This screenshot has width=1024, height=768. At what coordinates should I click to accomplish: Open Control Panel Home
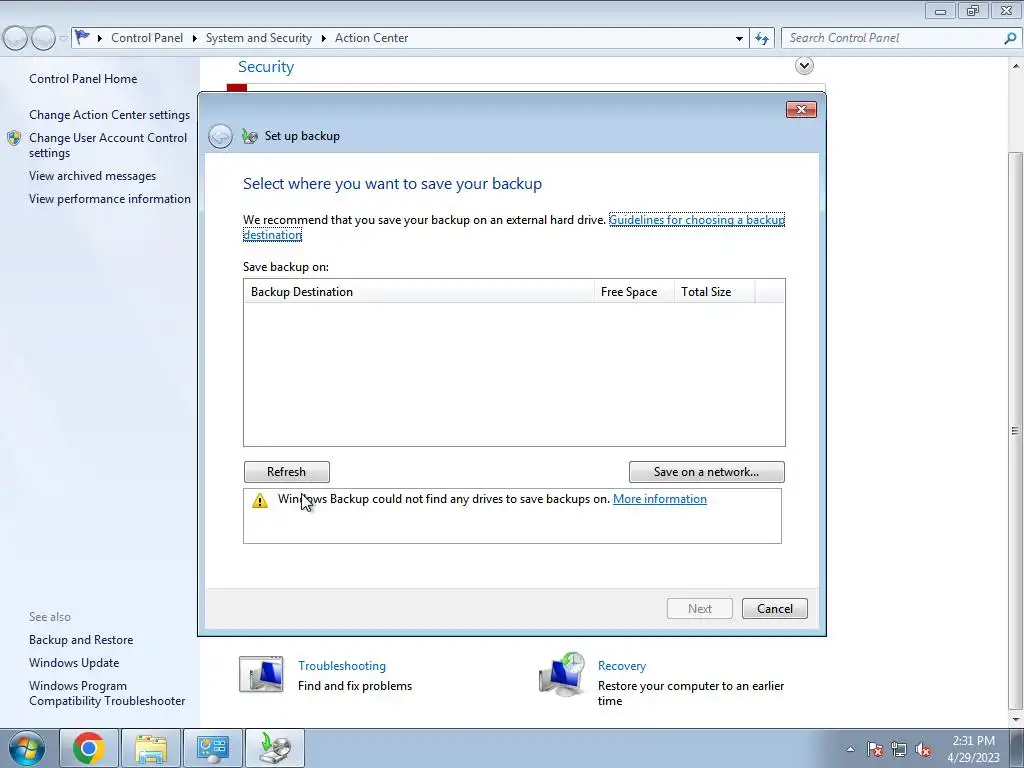[83, 79]
